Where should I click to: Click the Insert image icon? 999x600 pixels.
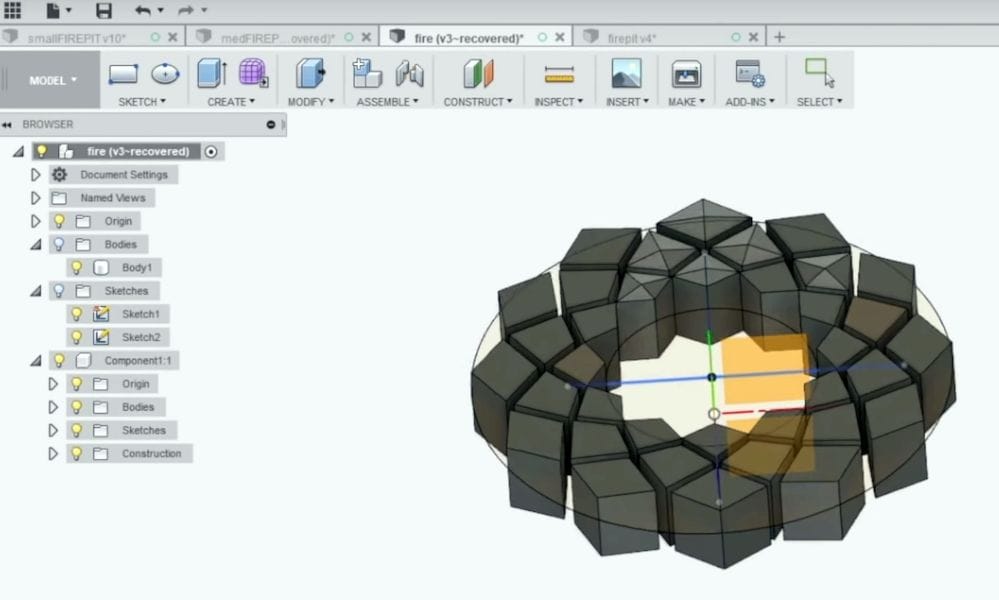point(626,74)
